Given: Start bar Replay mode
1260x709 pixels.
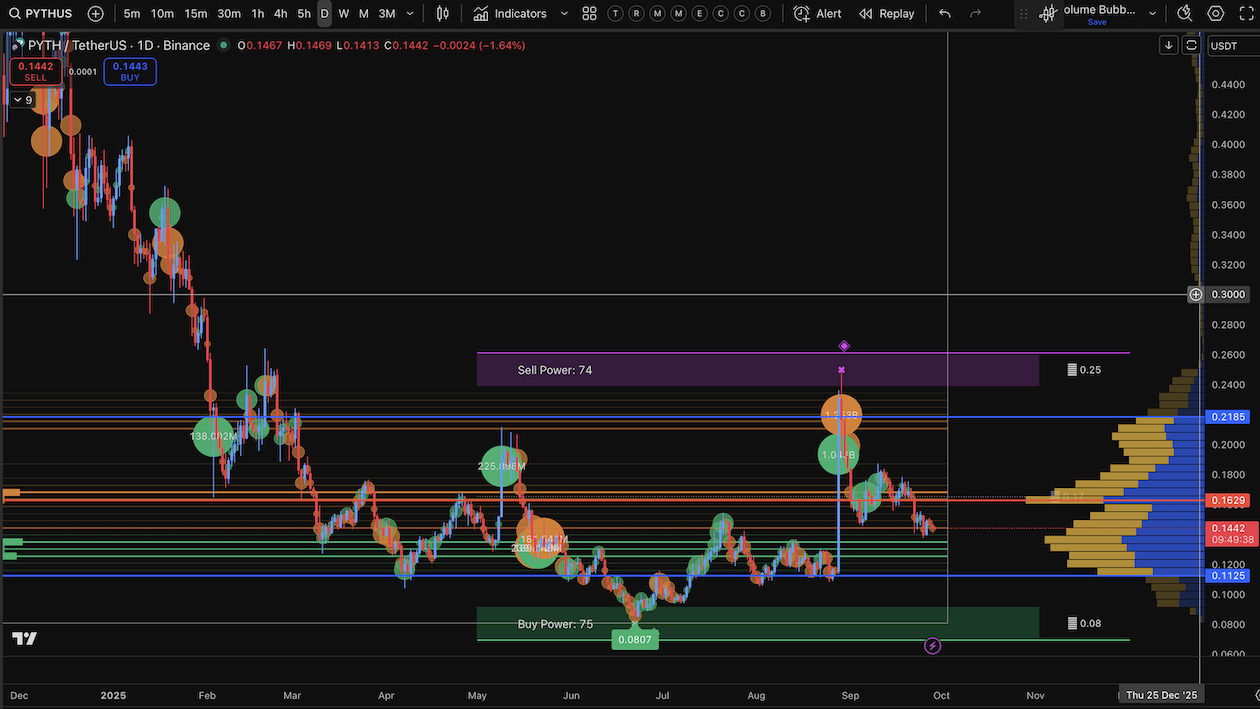Looking at the screenshot, I should (886, 13).
